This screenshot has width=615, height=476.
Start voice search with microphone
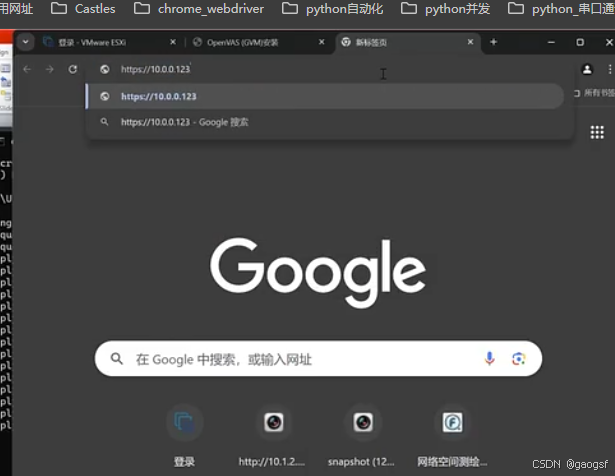(x=489, y=358)
